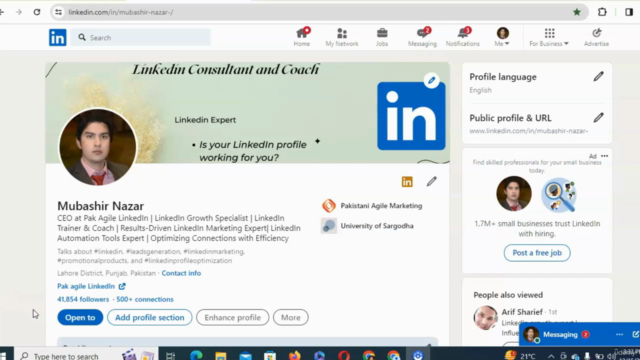The height and width of the screenshot is (360, 640).
Task: Open Messaging from the top navigation
Action: pyautogui.click(x=422, y=37)
